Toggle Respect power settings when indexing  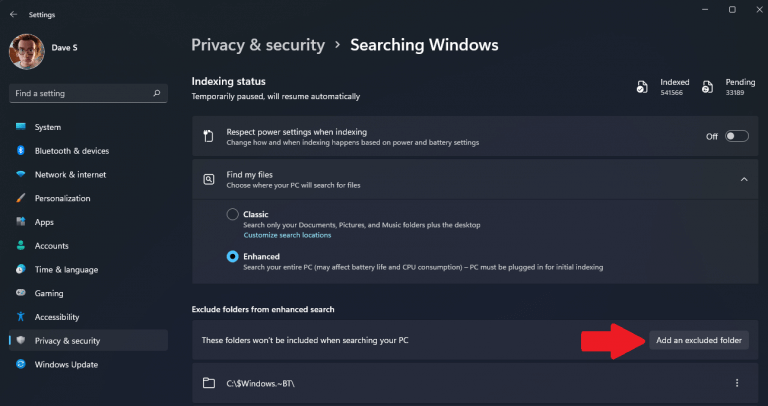click(737, 136)
